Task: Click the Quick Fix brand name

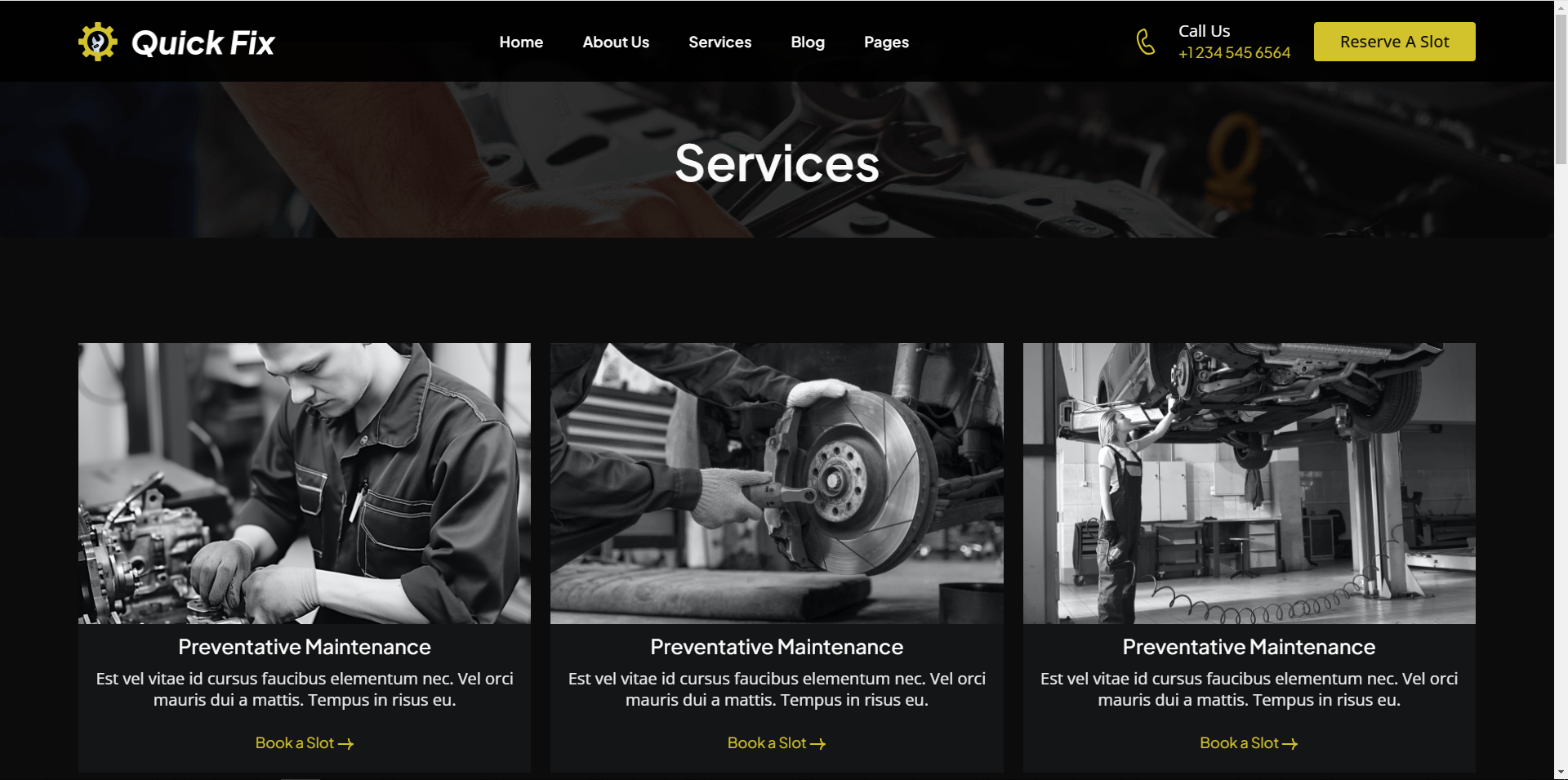Action: click(x=203, y=42)
